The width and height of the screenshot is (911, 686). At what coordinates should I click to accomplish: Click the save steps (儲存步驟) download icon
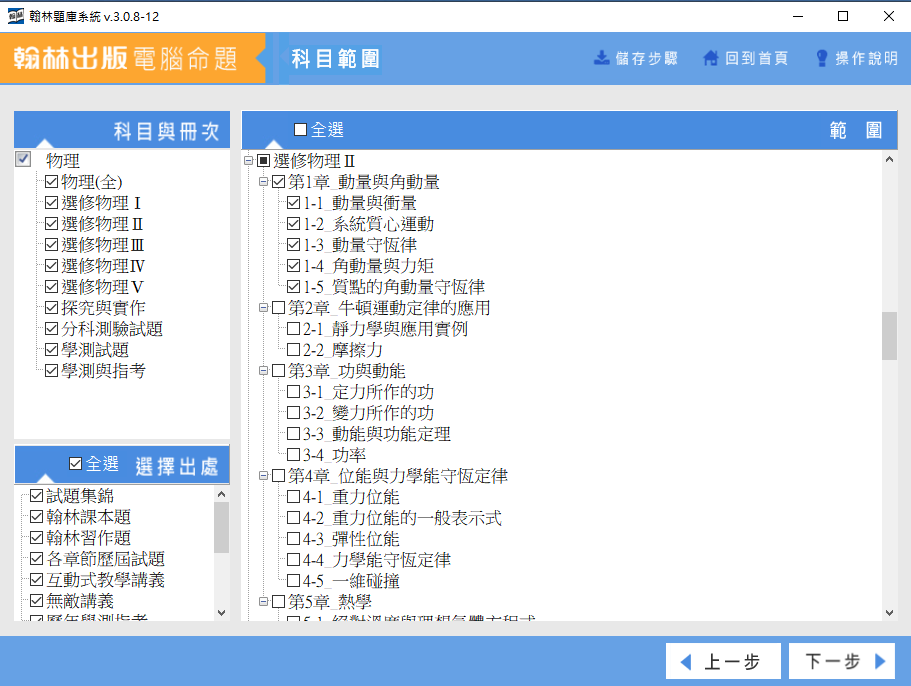click(601, 58)
